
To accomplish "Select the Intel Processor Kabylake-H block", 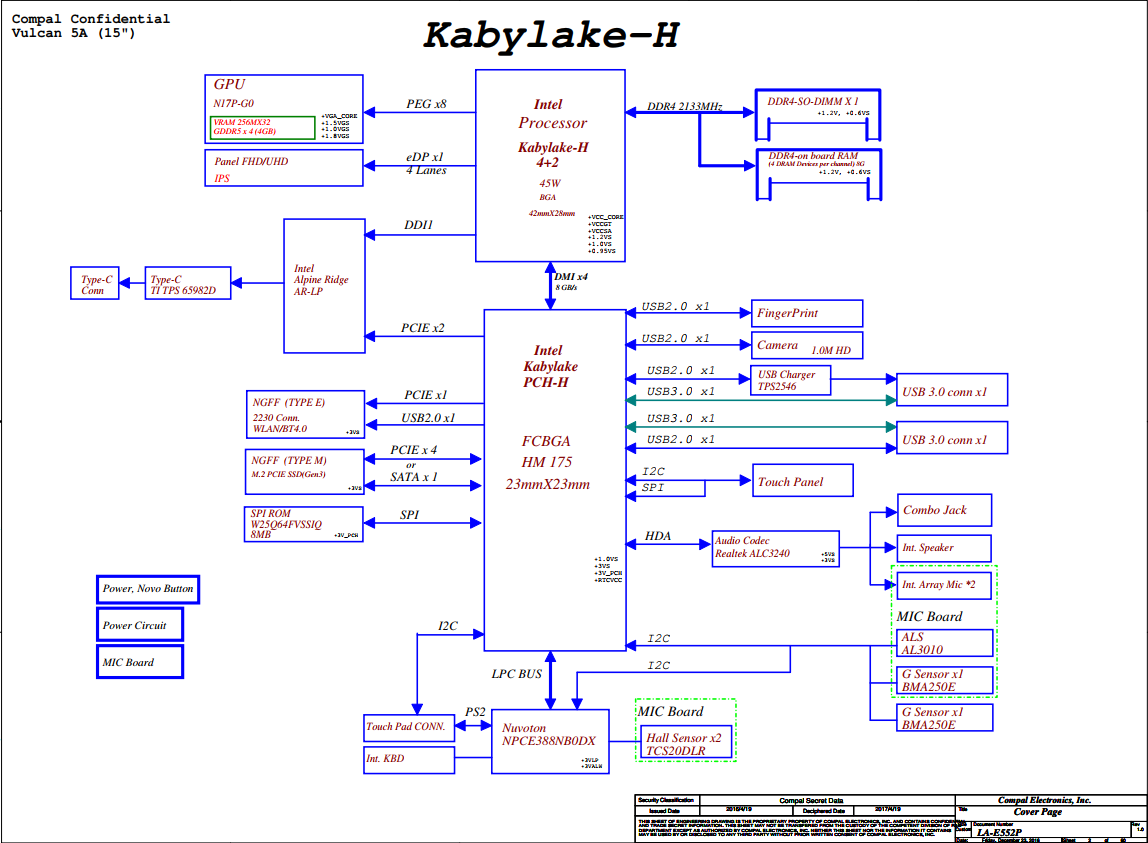I will (550, 165).
